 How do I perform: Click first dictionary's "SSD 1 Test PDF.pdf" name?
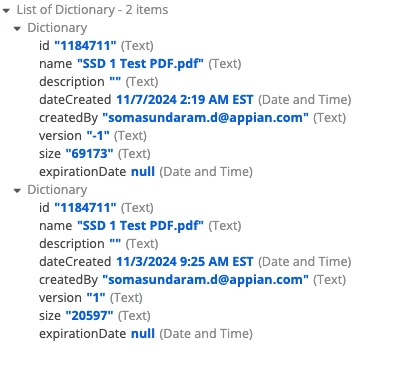[x=140, y=64]
